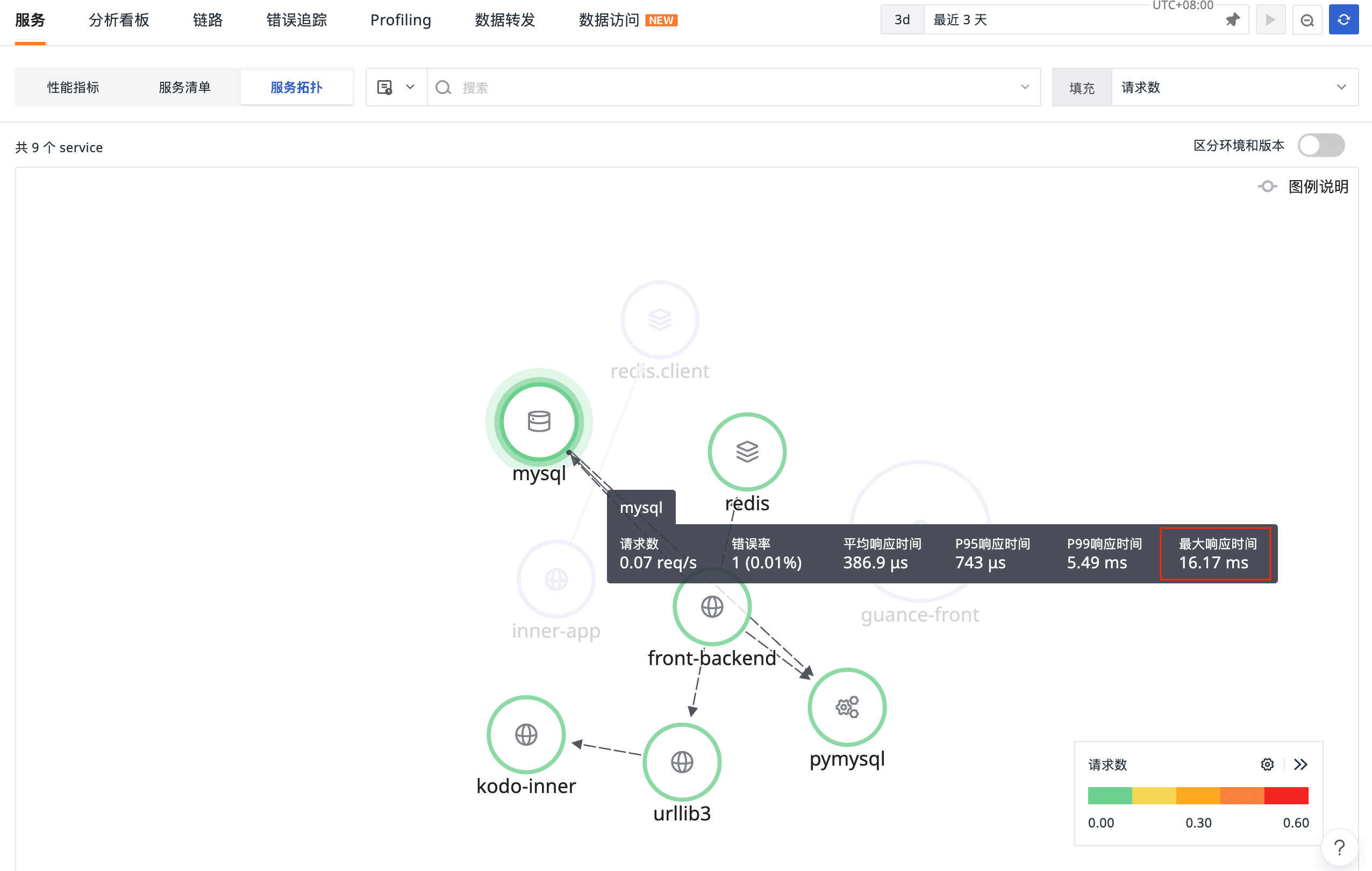Image resolution: width=1372 pixels, height=871 pixels.
Task: Click the play auto-refresh button
Action: pos(1270,20)
